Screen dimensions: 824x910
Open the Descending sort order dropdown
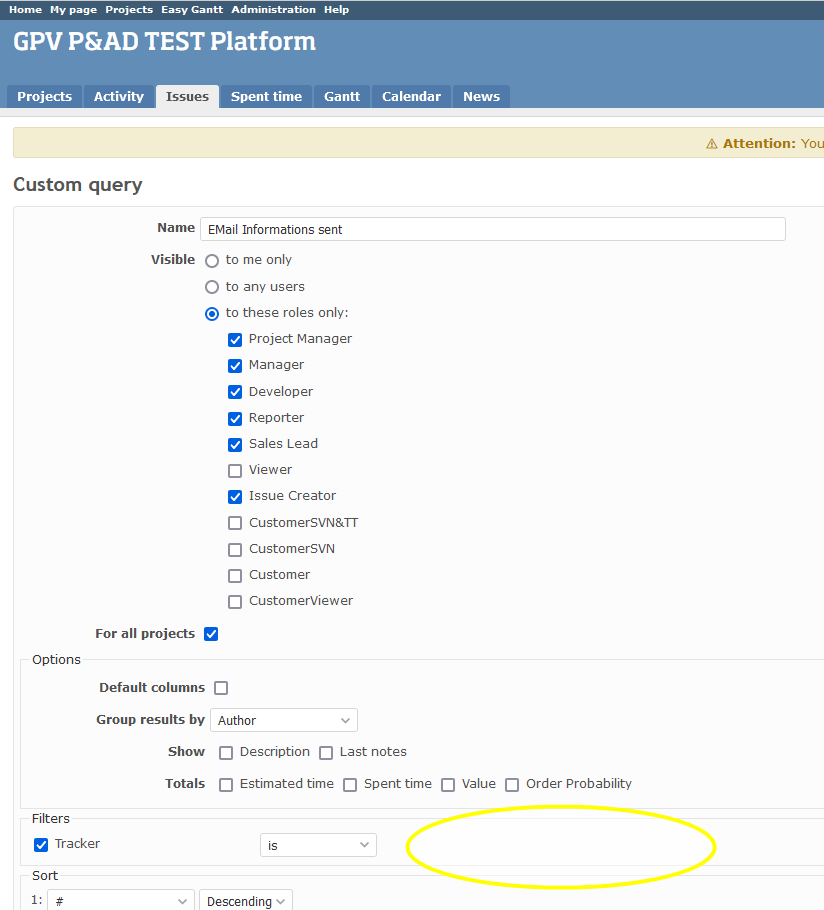pos(246,901)
